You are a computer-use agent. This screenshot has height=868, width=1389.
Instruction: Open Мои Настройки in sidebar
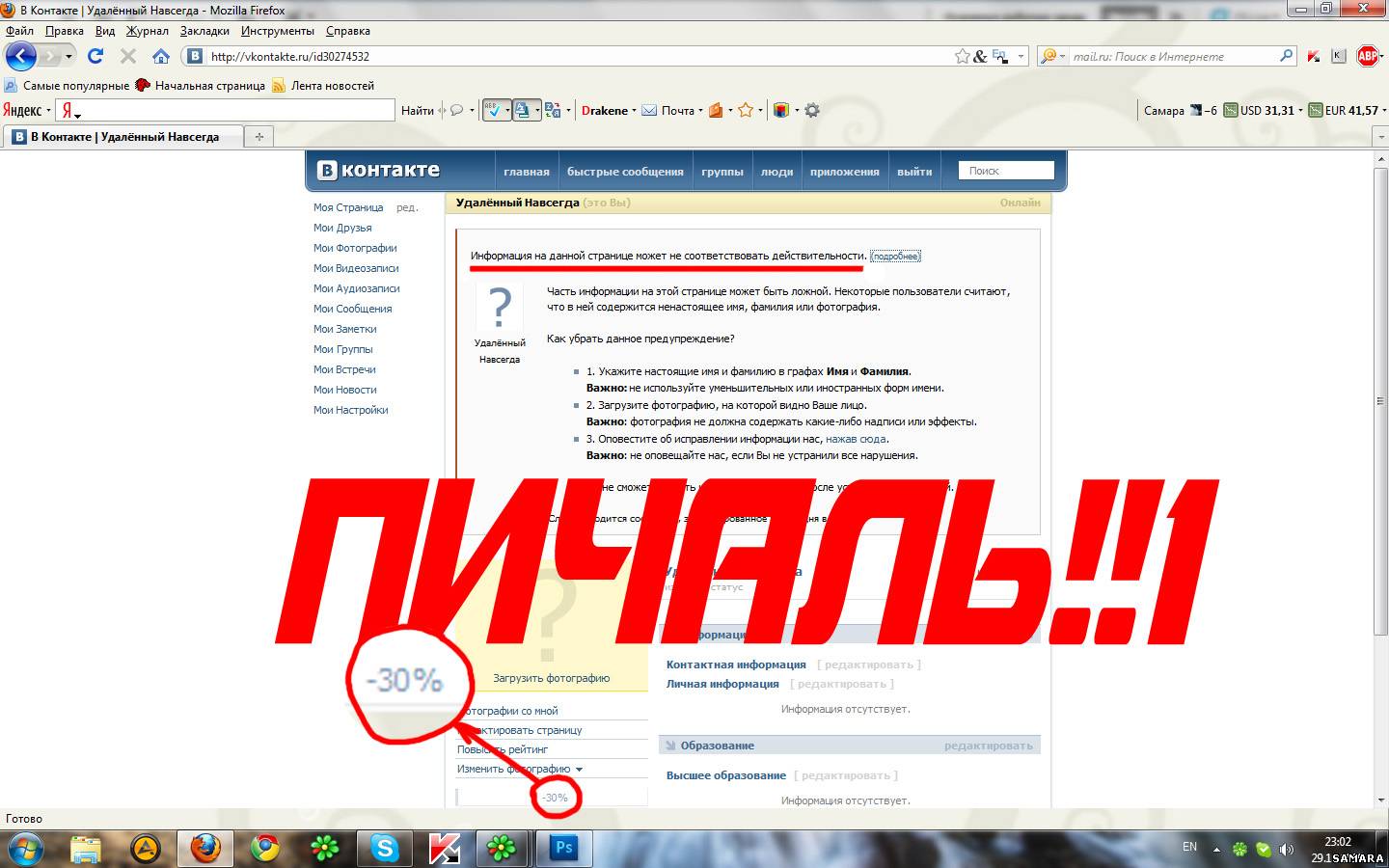point(350,410)
